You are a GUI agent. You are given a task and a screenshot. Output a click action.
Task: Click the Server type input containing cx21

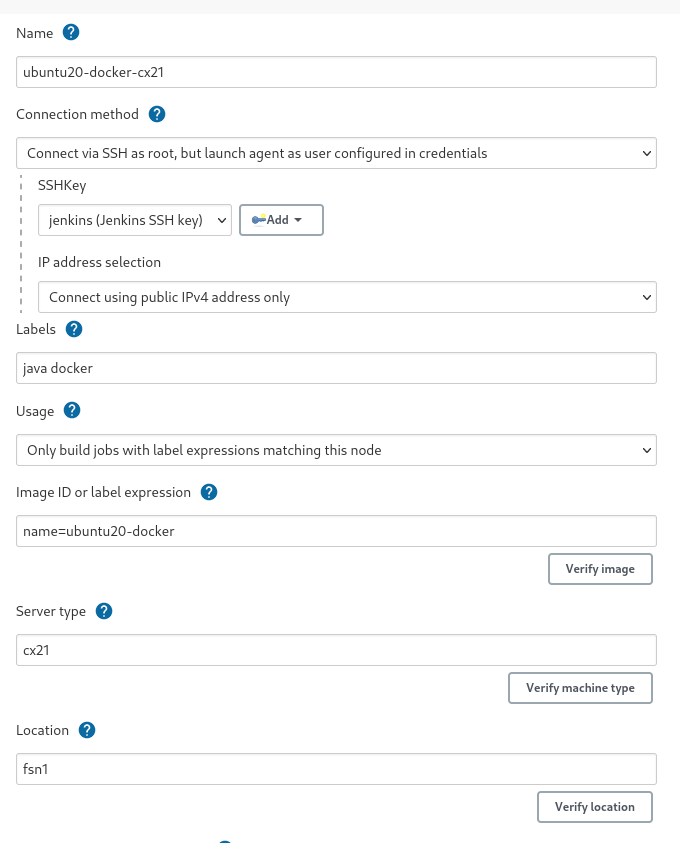tap(336, 650)
